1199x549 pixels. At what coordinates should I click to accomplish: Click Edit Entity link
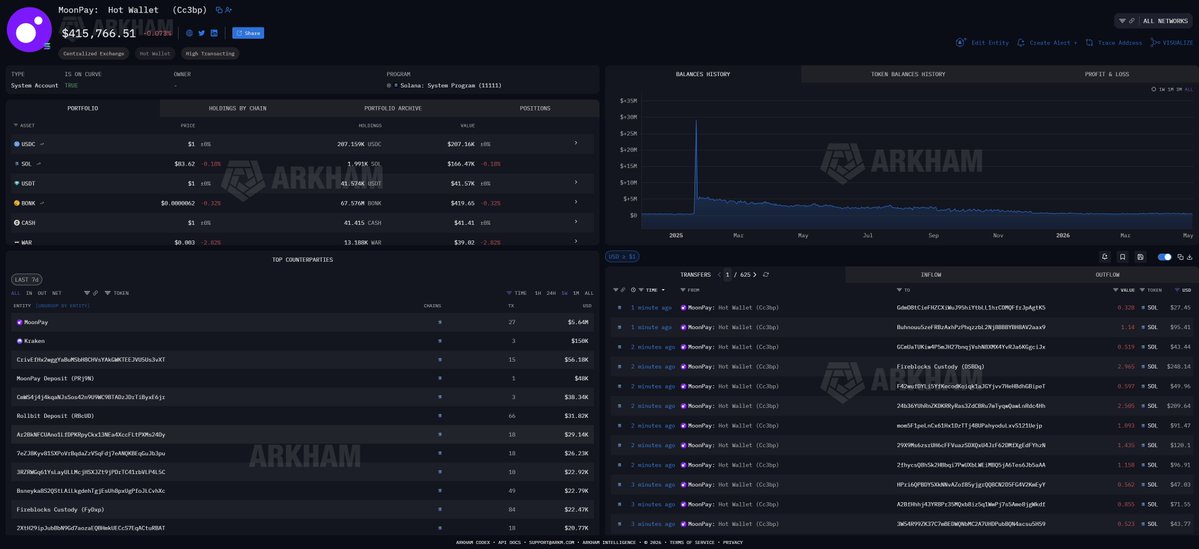point(983,43)
